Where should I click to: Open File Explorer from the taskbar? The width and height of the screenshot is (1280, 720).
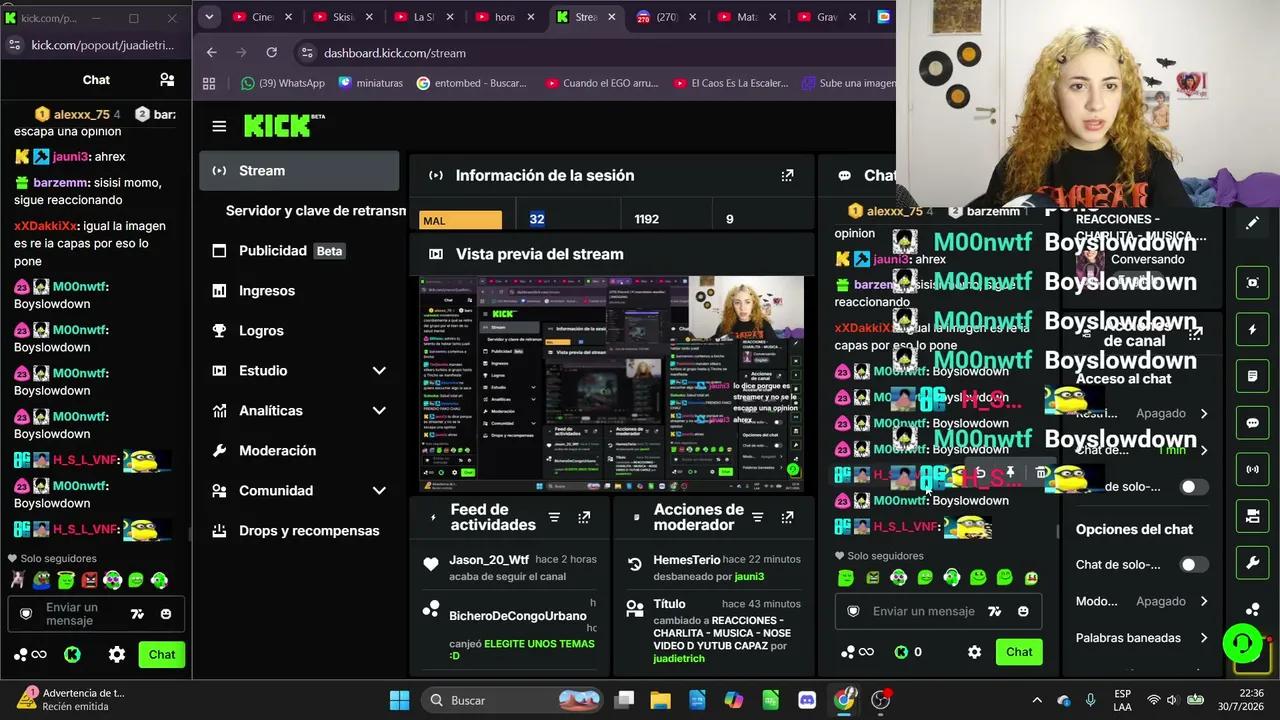pyautogui.click(x=660, y=700)
